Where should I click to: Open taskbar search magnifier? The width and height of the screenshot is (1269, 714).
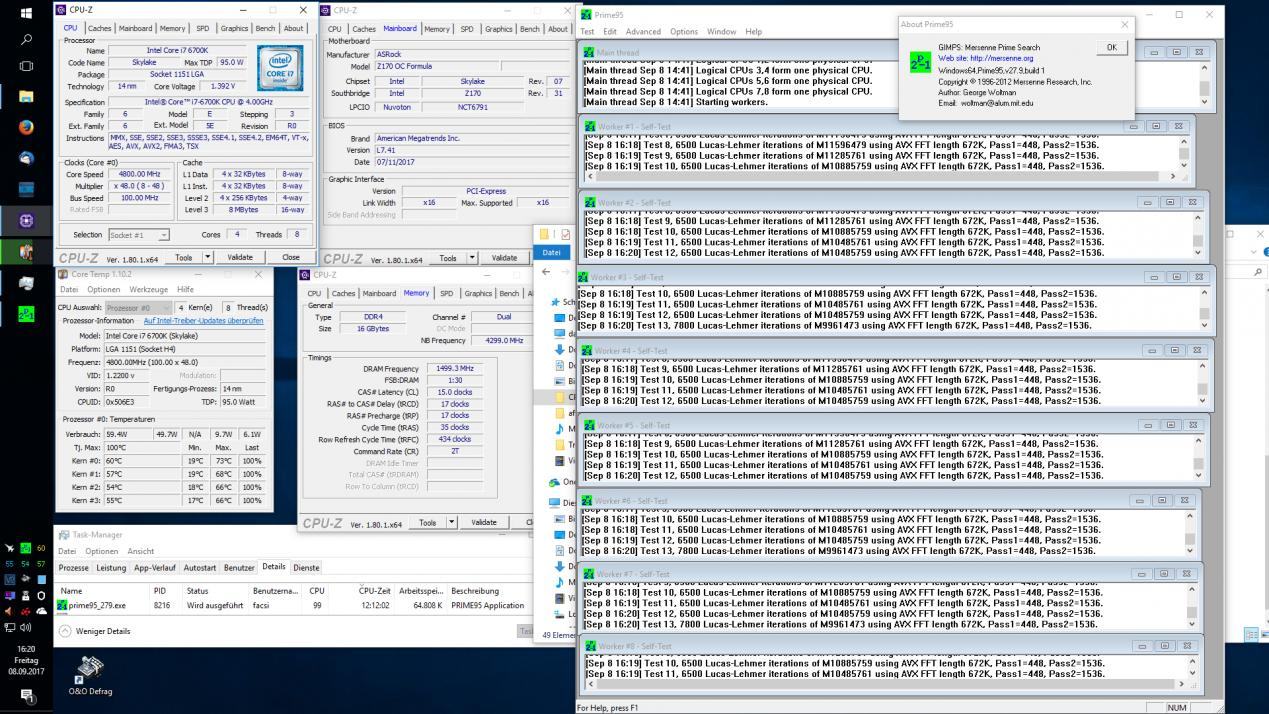click(x=26, y=40)
